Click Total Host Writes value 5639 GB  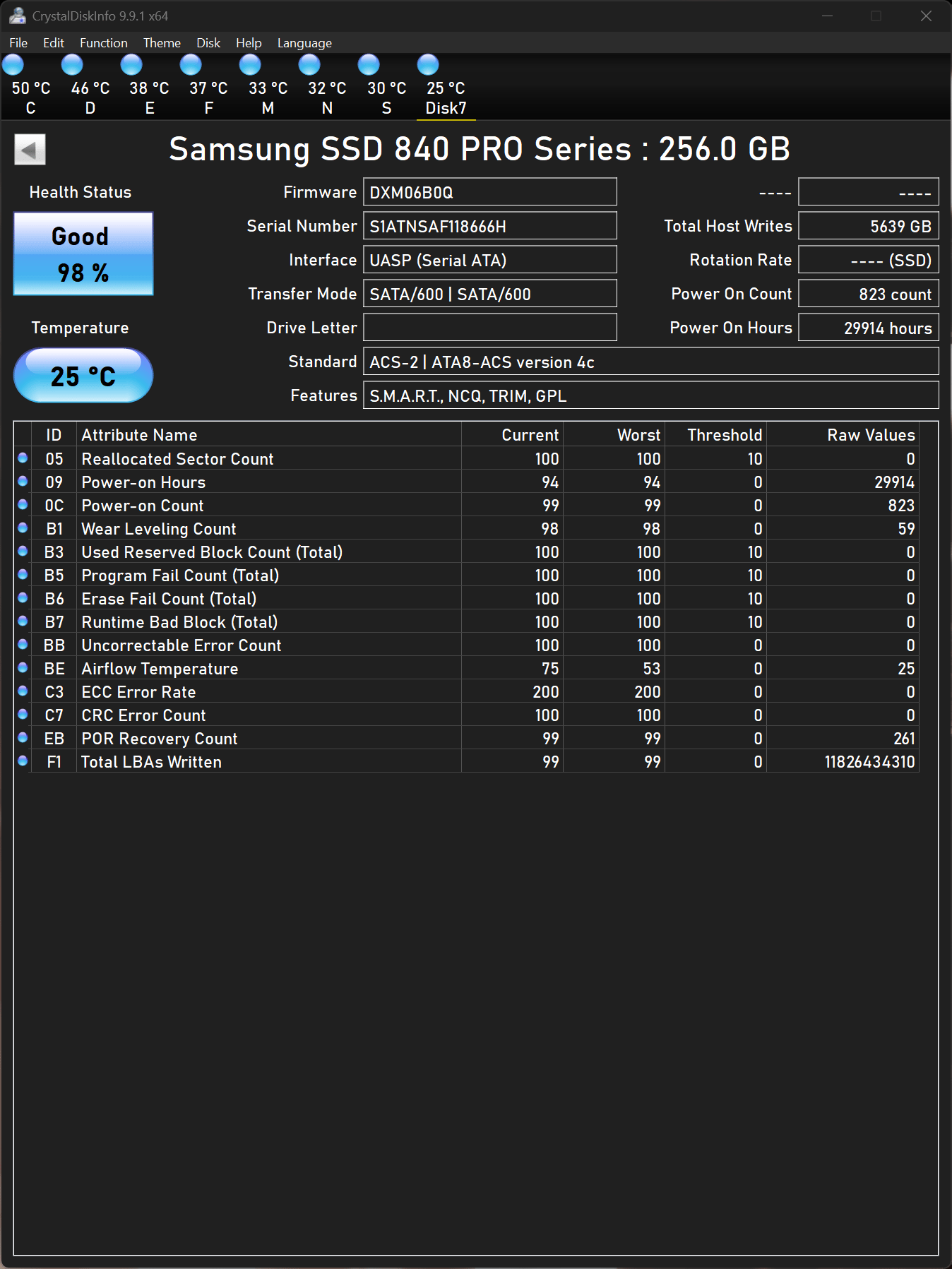click(869, 226)
